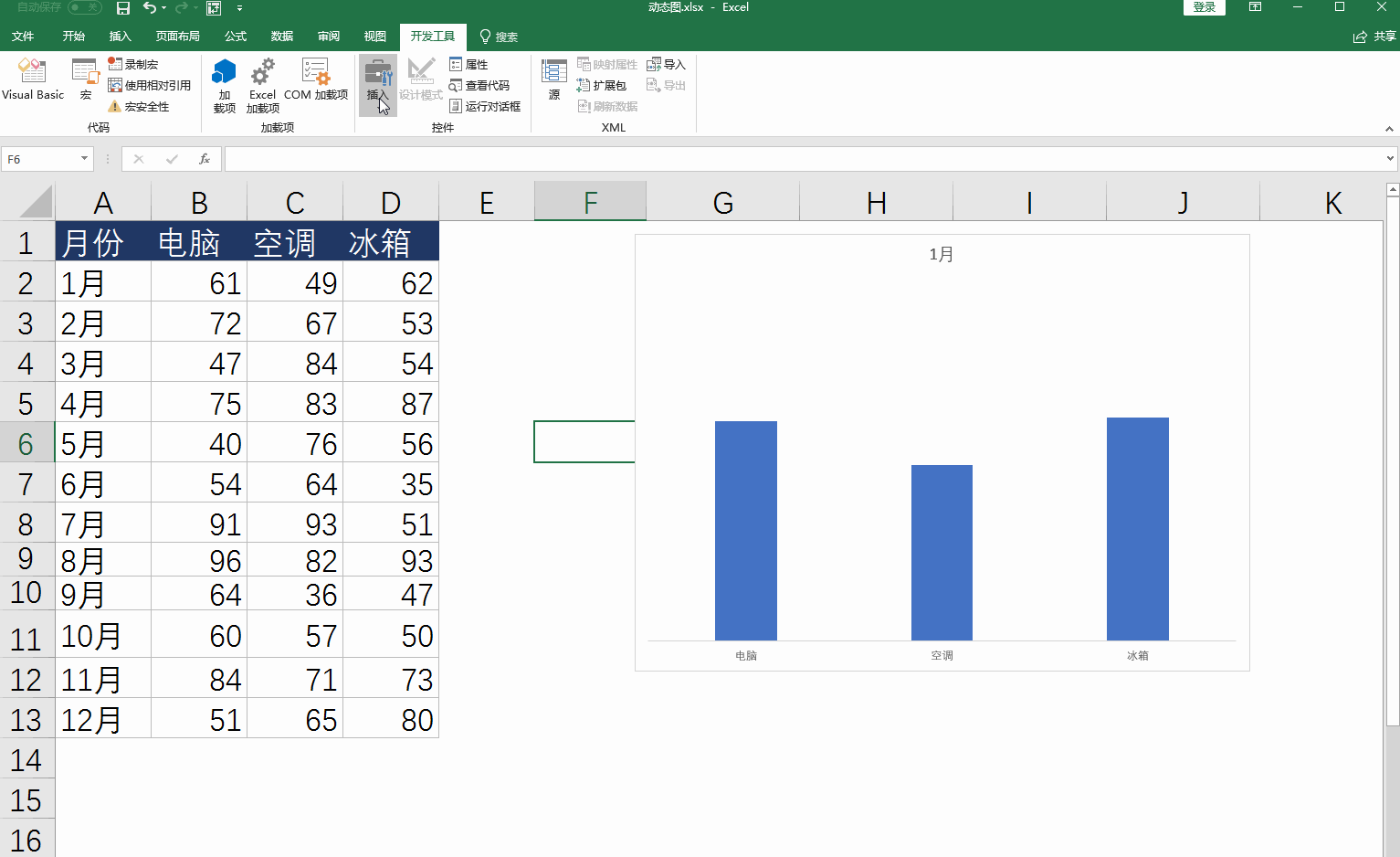Open Excel 加载项 dialog

[262, 85]
